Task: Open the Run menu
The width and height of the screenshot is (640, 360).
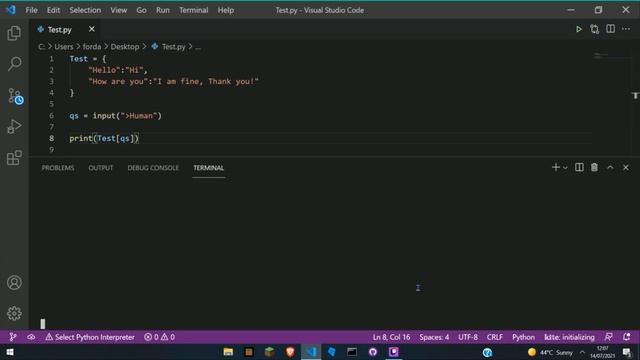Action: tap(162, 10)
